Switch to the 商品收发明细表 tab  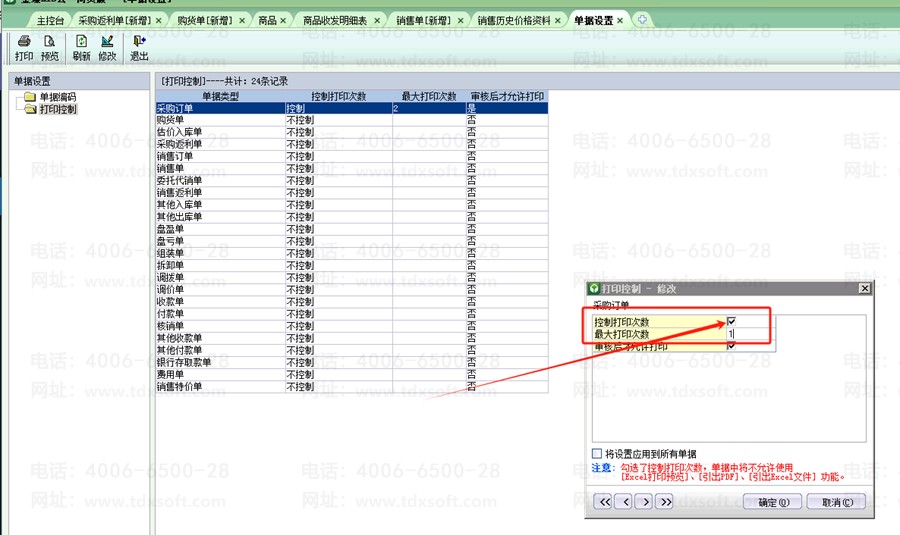coord(334,20)
